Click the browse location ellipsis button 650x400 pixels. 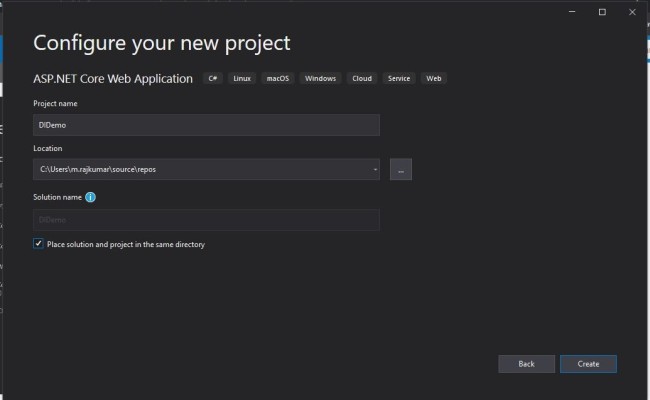(401, 169)
